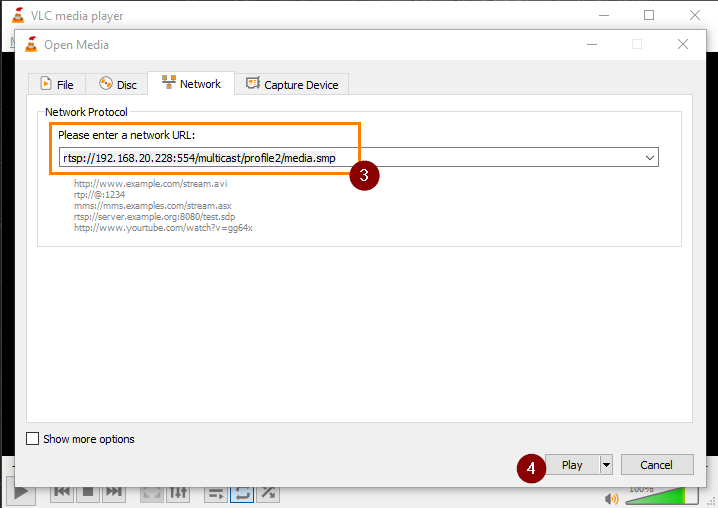The height and width of the screenshot is (508, 718).
Task: Toggle random shuffle in VLC
Action: click(268, 493)
